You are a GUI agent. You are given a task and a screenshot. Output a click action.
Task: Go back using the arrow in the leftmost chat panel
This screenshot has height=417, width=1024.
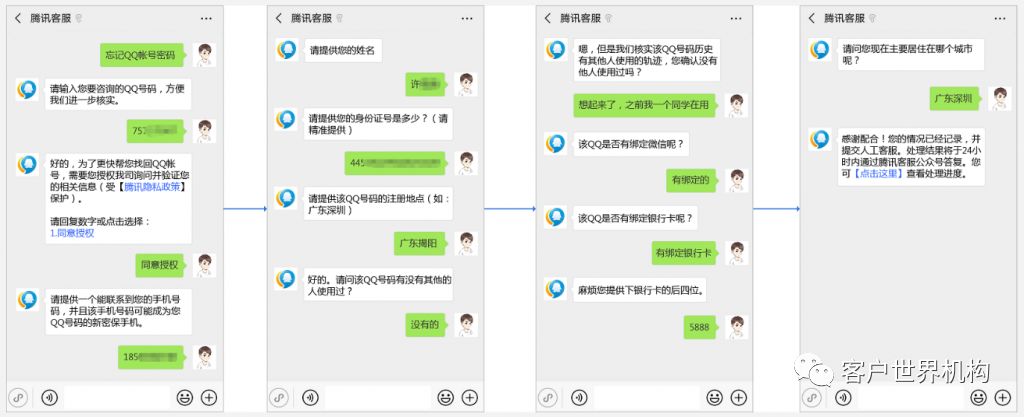point(17,18)
